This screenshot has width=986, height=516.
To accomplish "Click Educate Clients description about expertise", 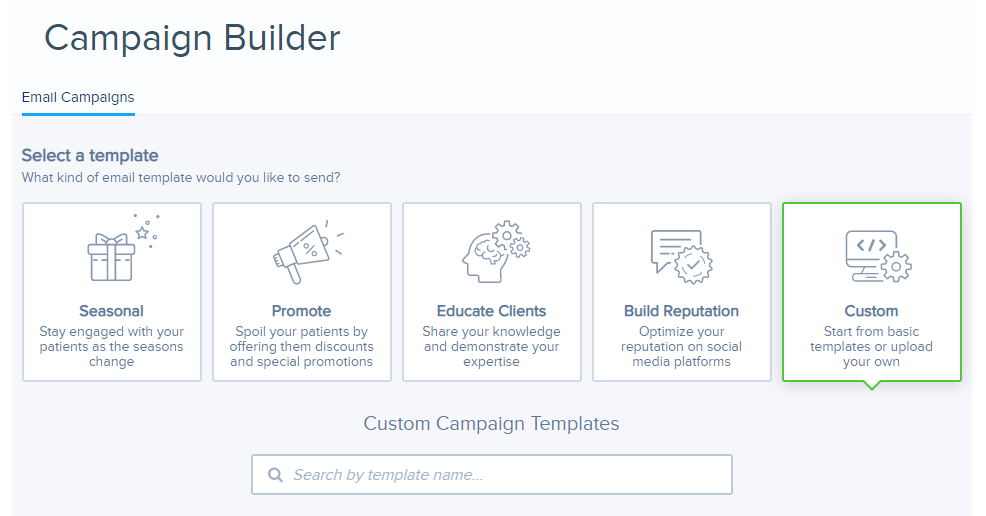I will pos(491,346).
